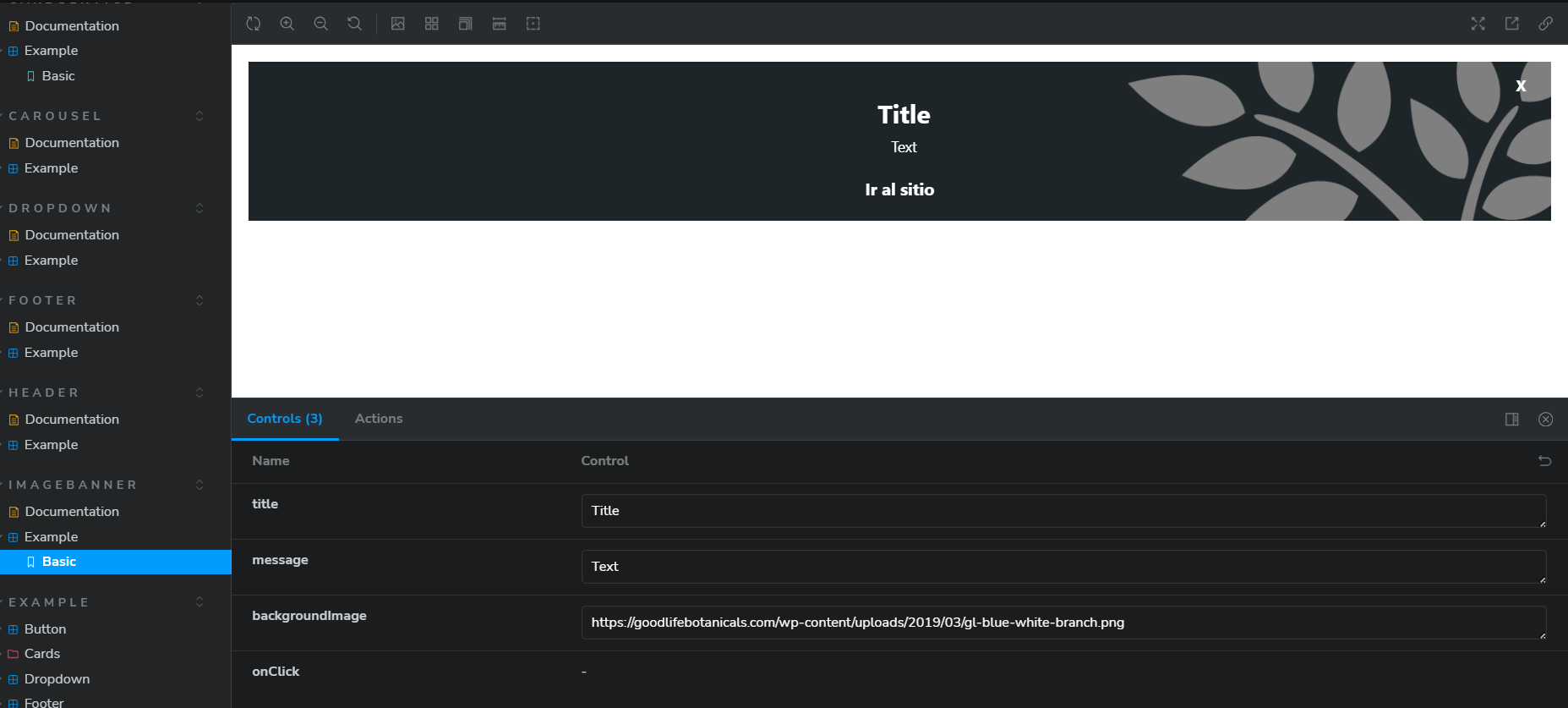This screenshot has height=708, width=1568.
Task: Copy canvas link icon
Action: [1545, 24]
